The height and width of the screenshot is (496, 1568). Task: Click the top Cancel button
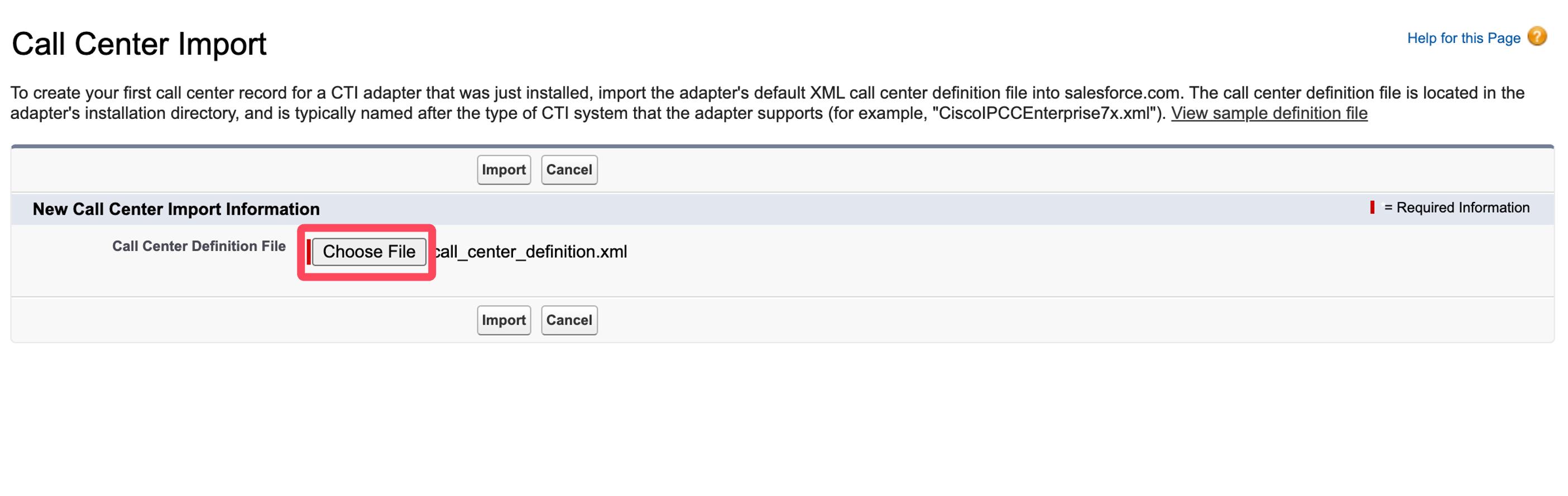click(568, 170)
